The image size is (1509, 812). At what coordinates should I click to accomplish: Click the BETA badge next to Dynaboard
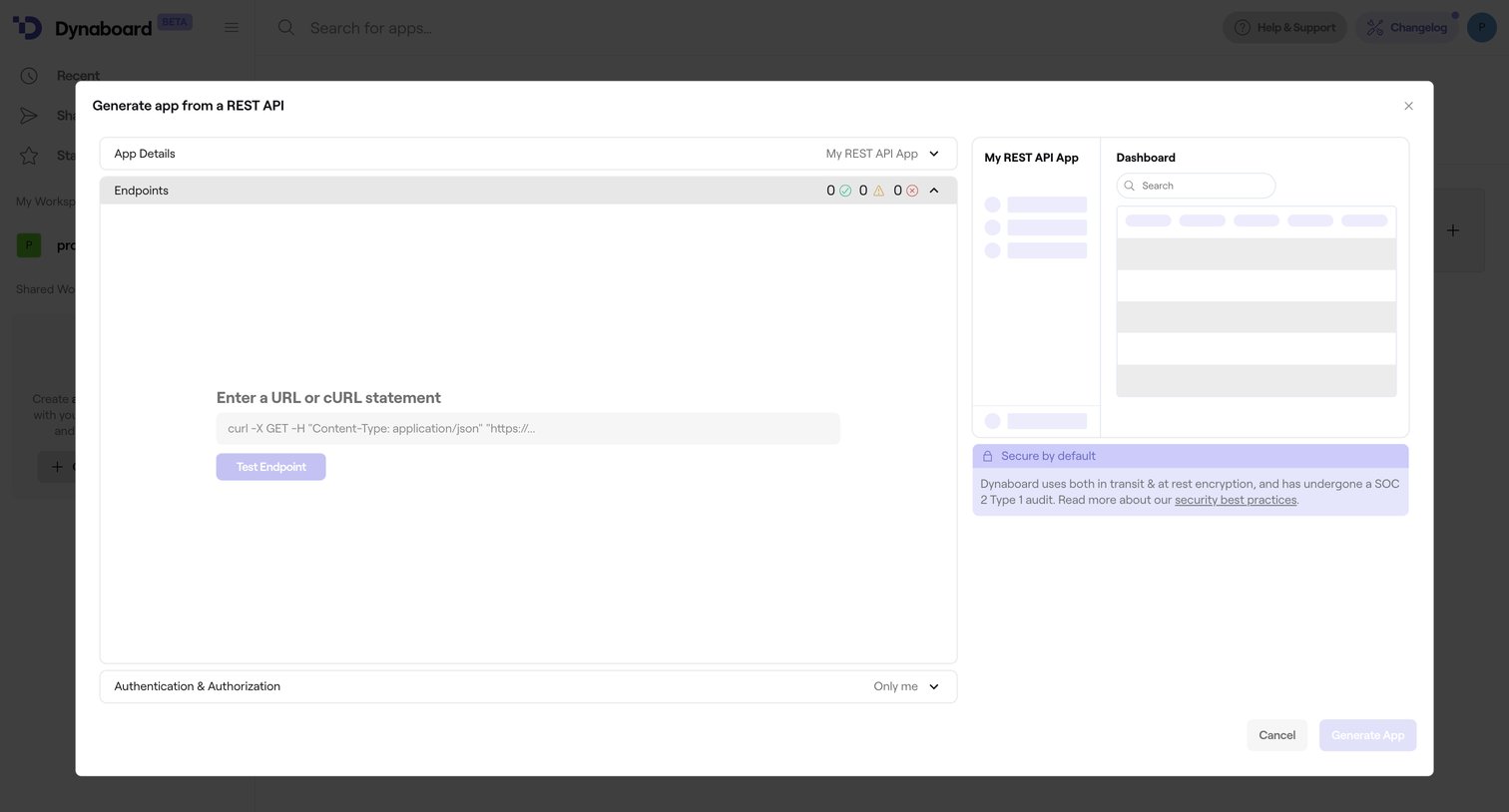[x=175, y=22]
